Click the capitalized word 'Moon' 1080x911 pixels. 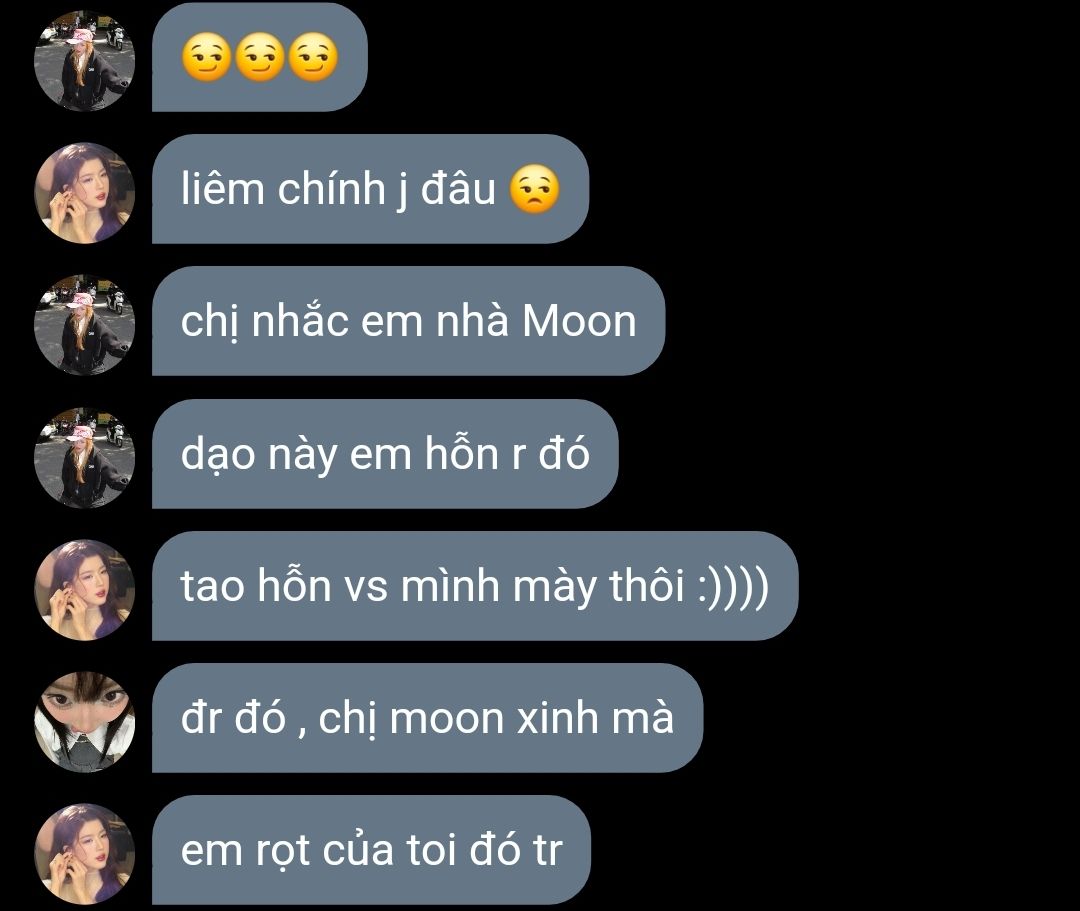point(579,322)
